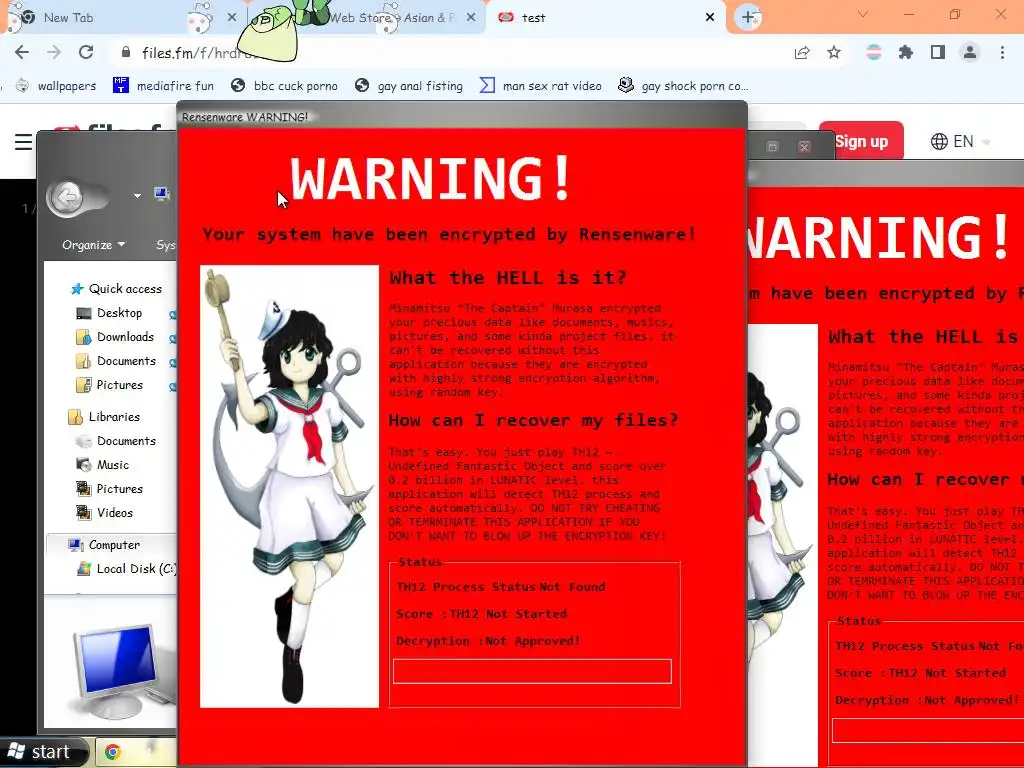Open Chrome's three-dot menu

coord(1002,53)
